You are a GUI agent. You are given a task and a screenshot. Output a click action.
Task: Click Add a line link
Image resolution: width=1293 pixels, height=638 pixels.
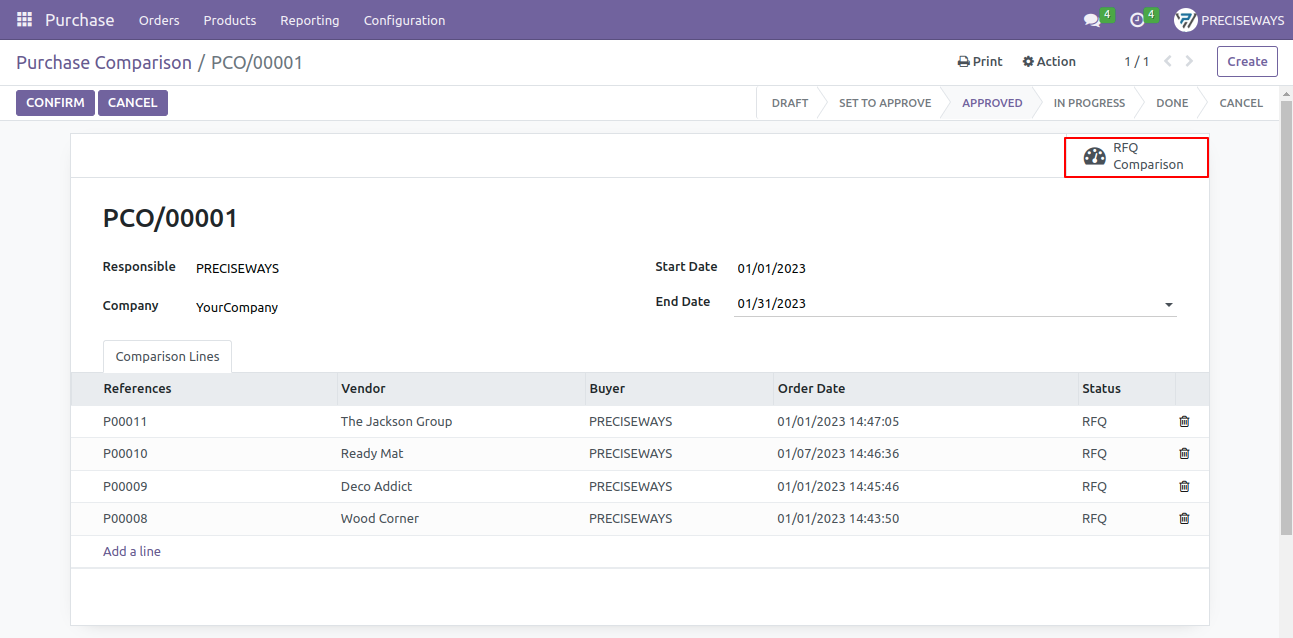coord(132,551)
